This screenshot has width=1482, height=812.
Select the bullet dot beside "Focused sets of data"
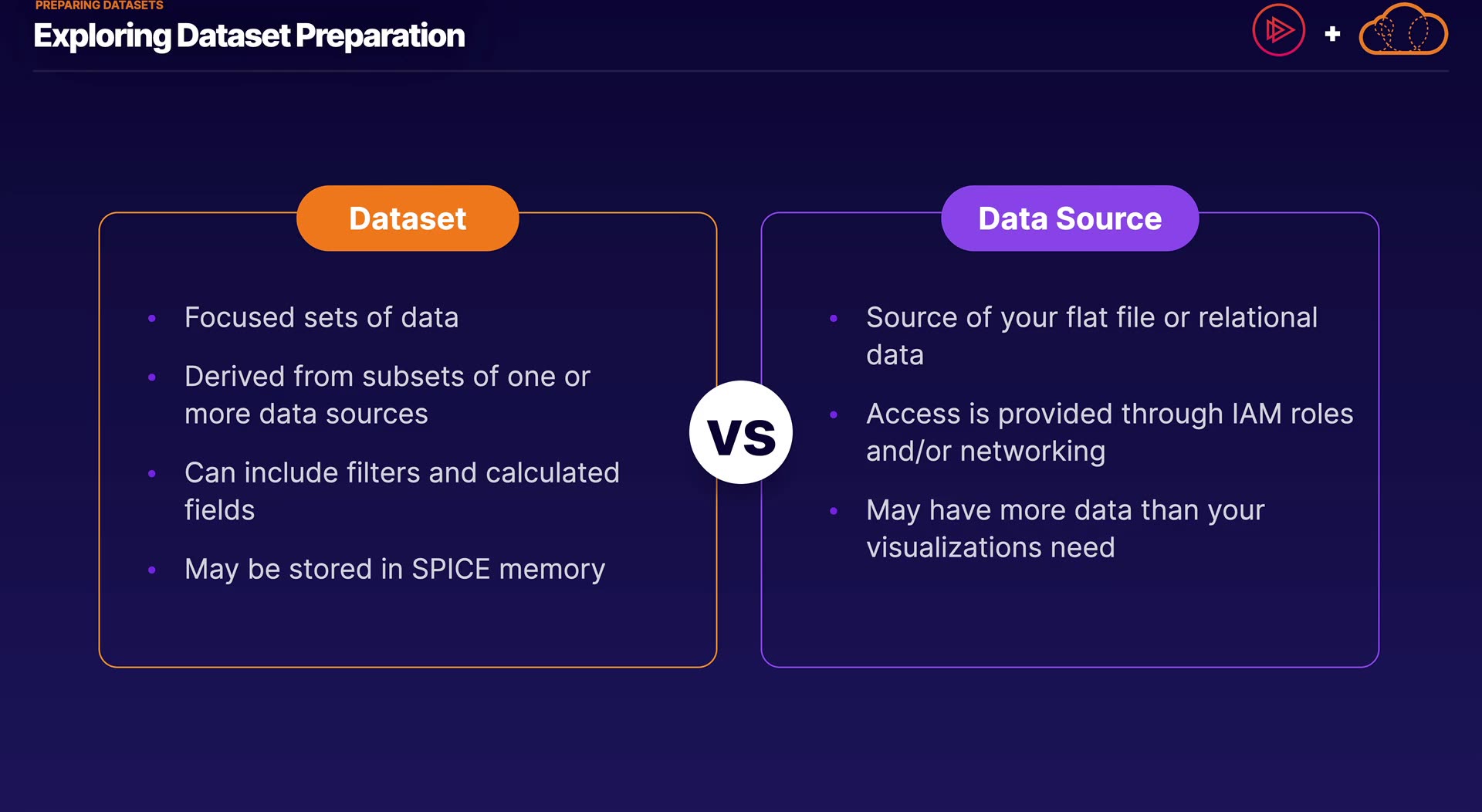(152, 318)
